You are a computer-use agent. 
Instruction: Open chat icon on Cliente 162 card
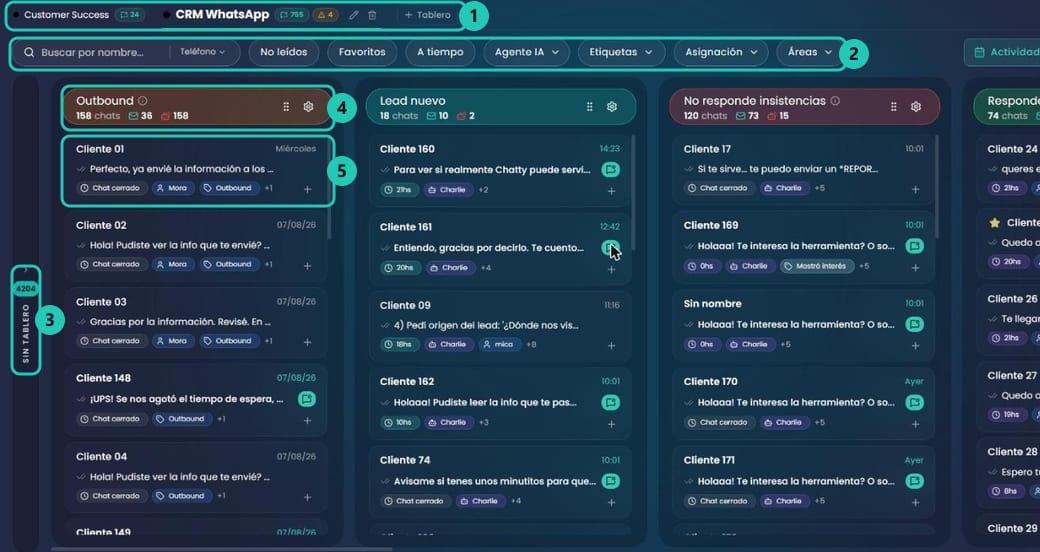click(610, 402)
